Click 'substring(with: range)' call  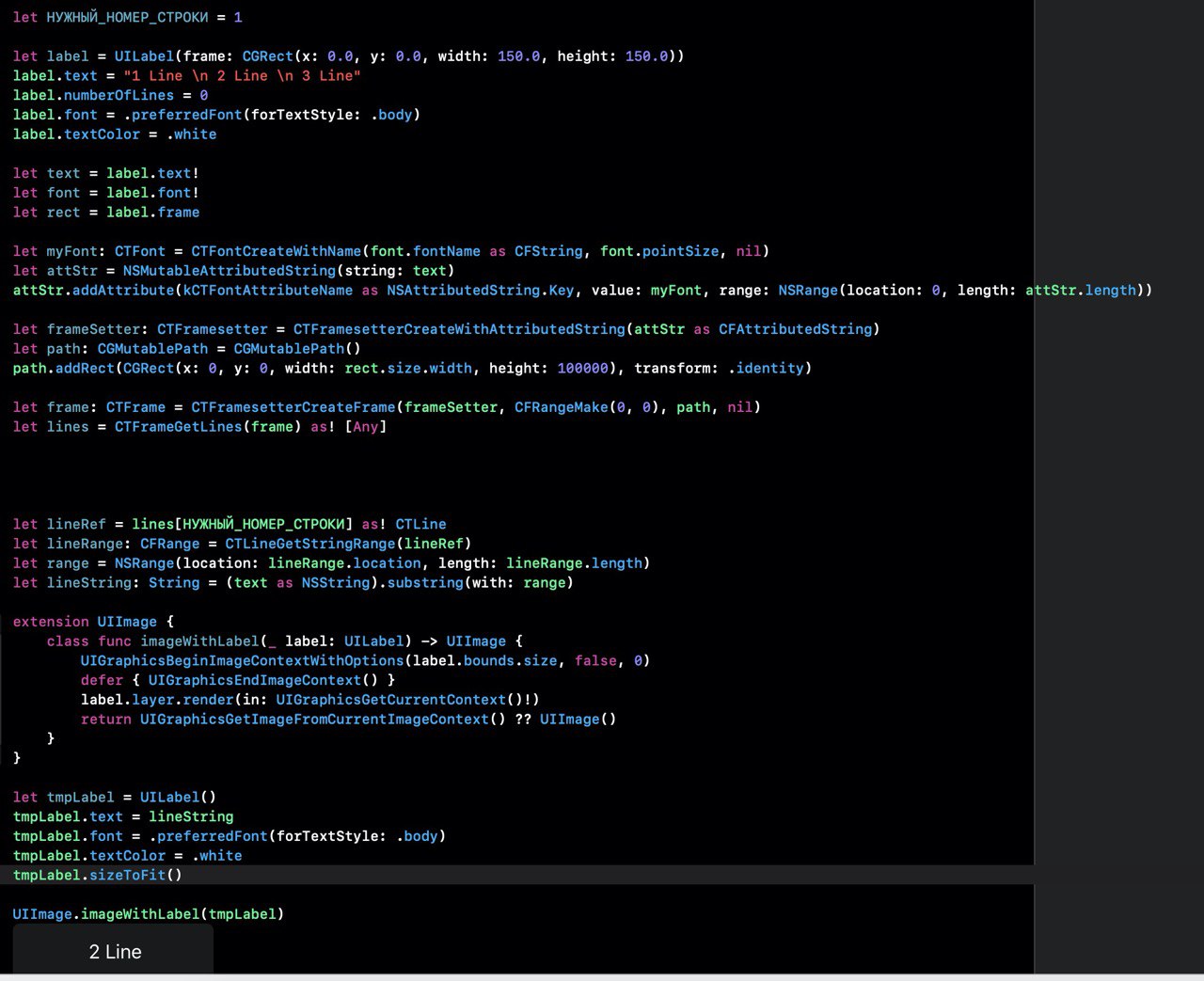480,583
